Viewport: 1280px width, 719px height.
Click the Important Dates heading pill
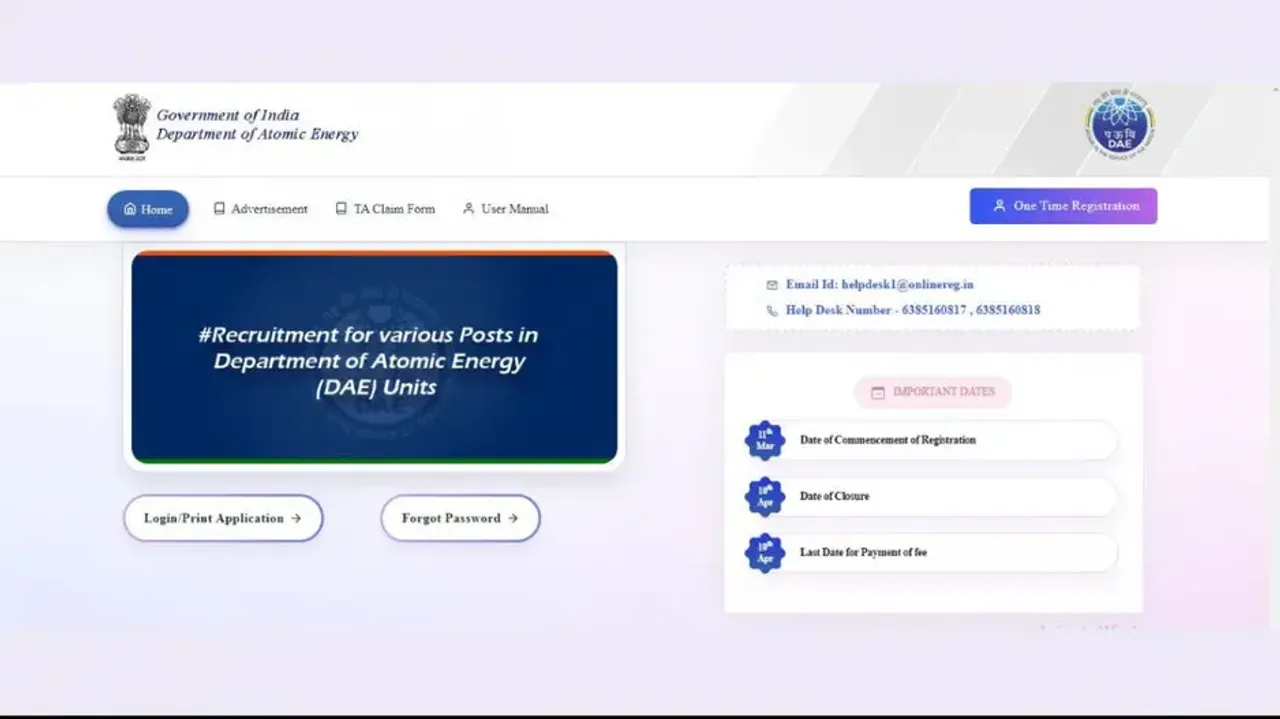click(x=933, y=392)
